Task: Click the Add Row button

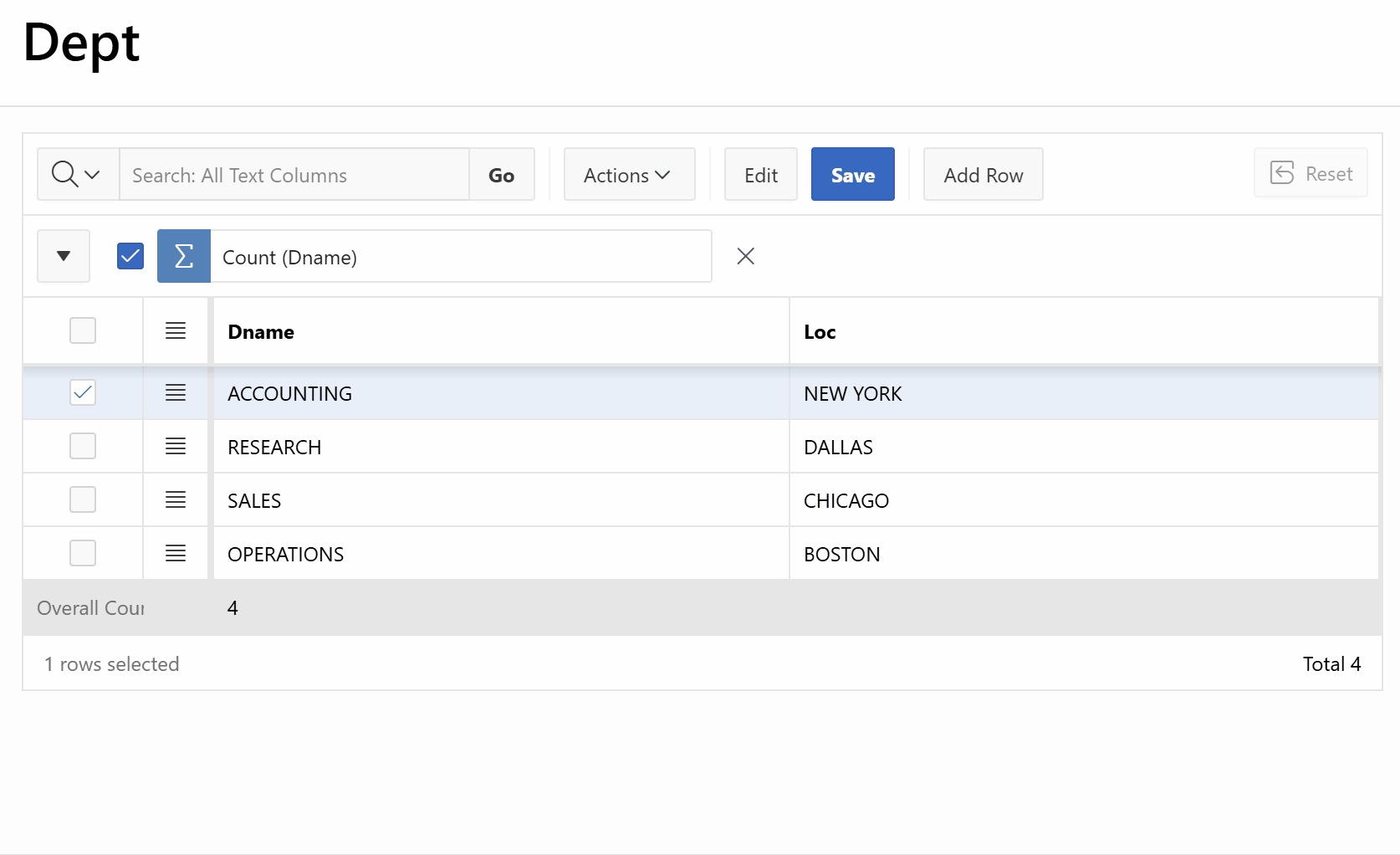Action: pyautogui.click(x=983, y=175)
